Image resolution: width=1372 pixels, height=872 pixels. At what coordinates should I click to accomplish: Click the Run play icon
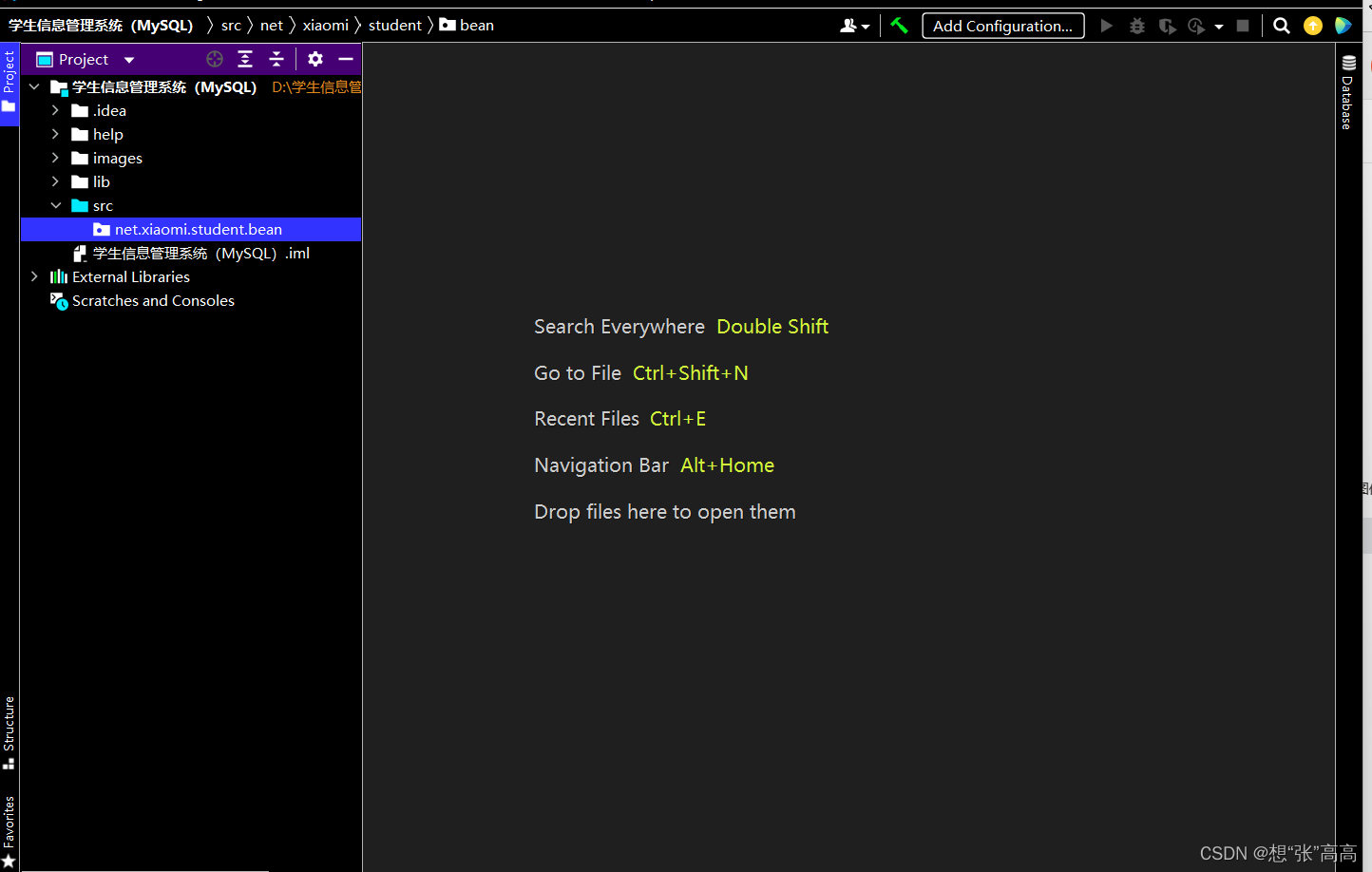click(x=1106, y=26)
